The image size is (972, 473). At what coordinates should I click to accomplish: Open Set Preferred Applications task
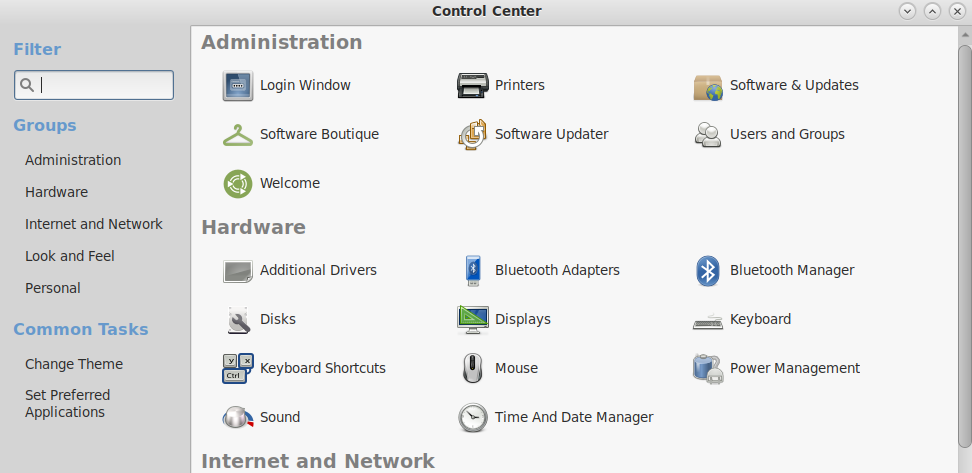68,404
